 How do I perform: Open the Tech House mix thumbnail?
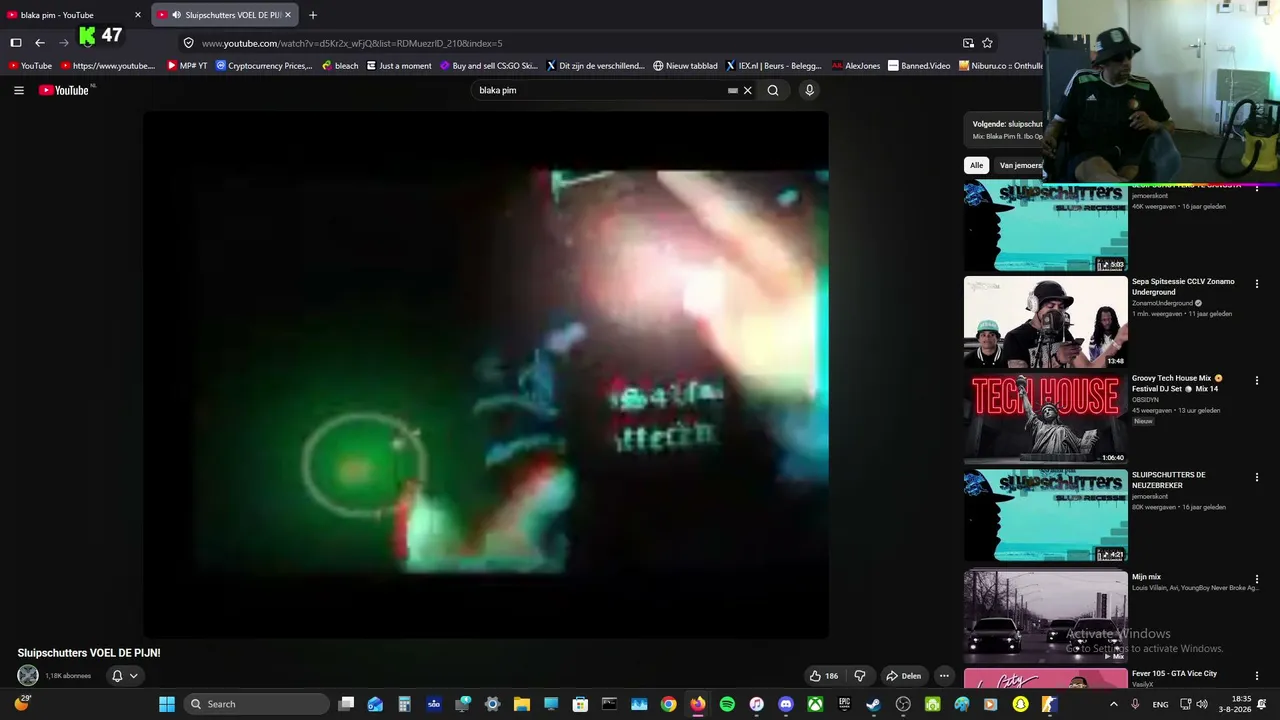[x=1046, y=419]
